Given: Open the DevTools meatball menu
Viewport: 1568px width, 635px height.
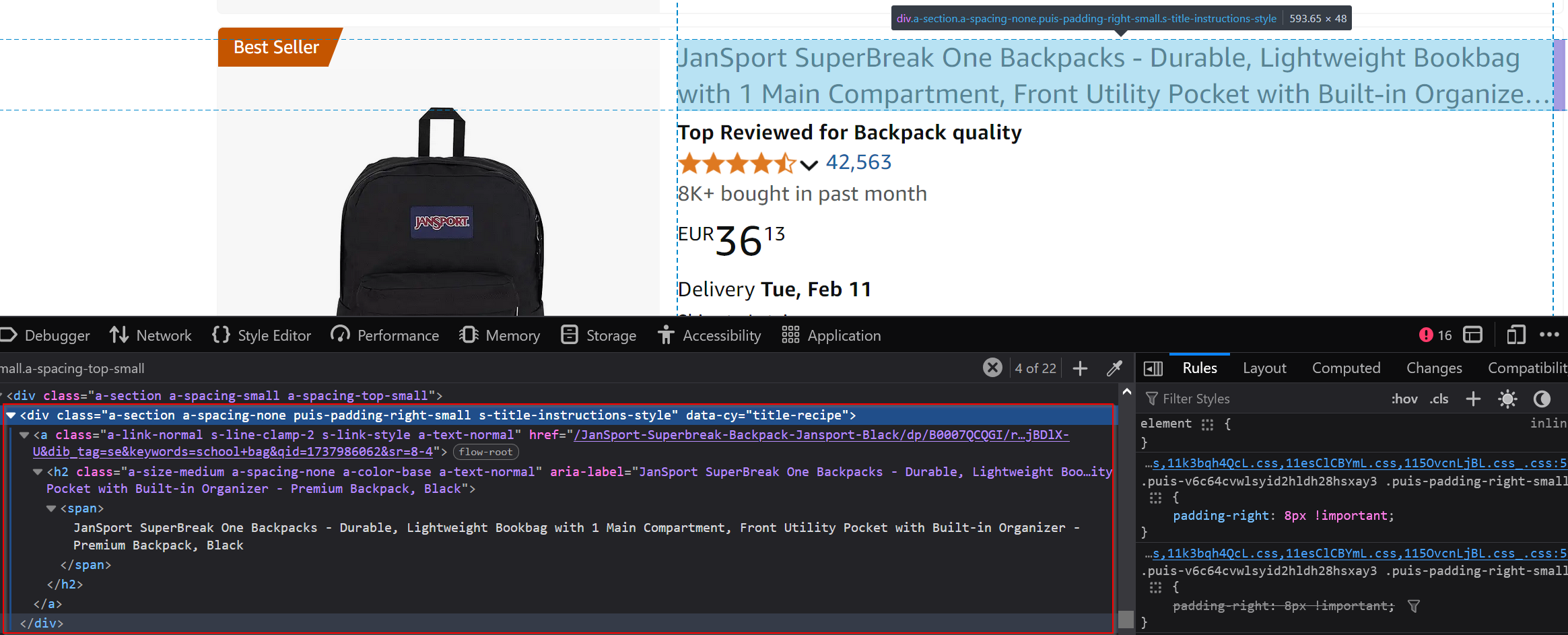Looking at the screenshot, I should 1550,335.
